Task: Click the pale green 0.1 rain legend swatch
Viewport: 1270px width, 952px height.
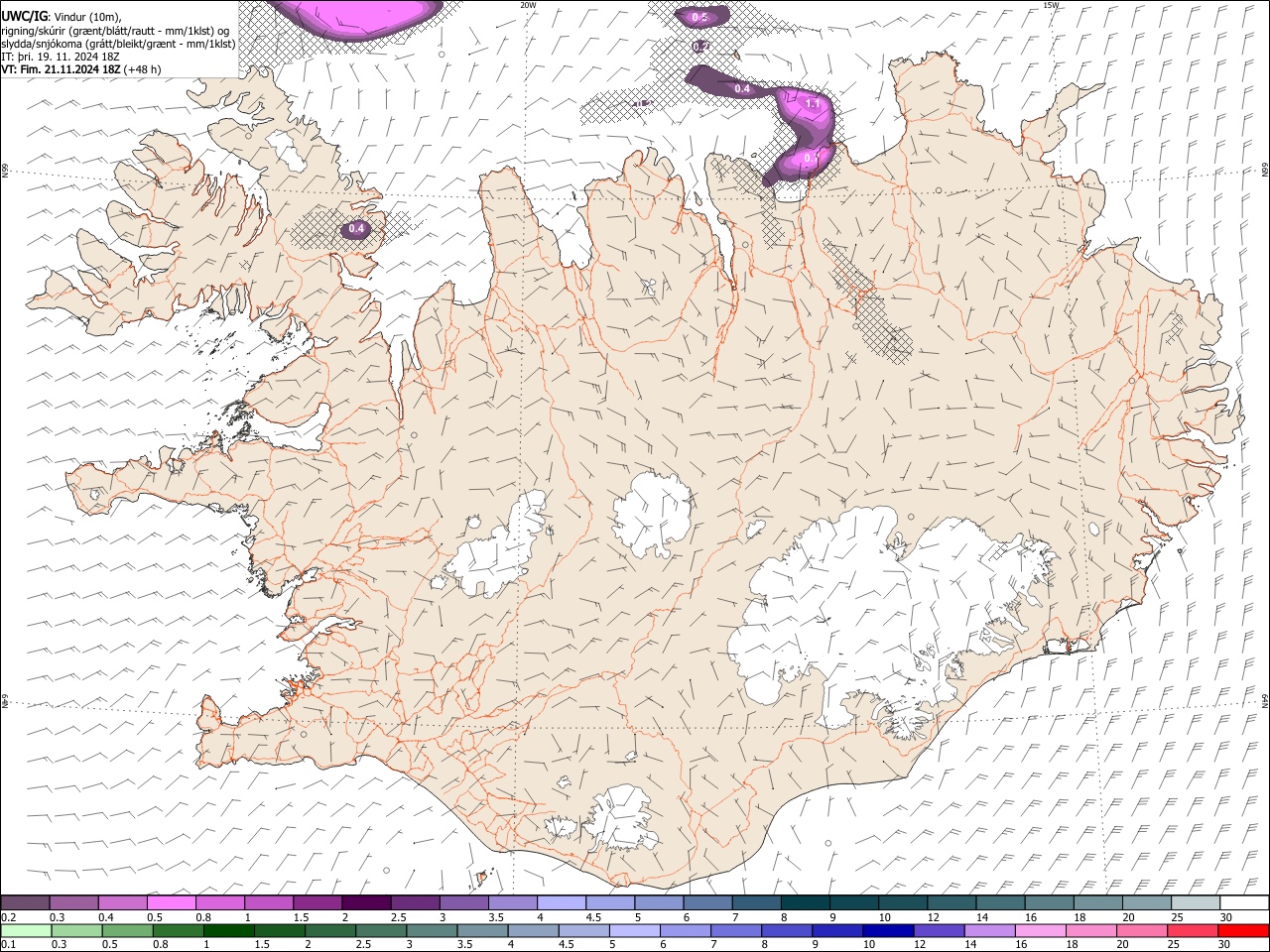Action: pyautogui.click(x=28, y=930)
